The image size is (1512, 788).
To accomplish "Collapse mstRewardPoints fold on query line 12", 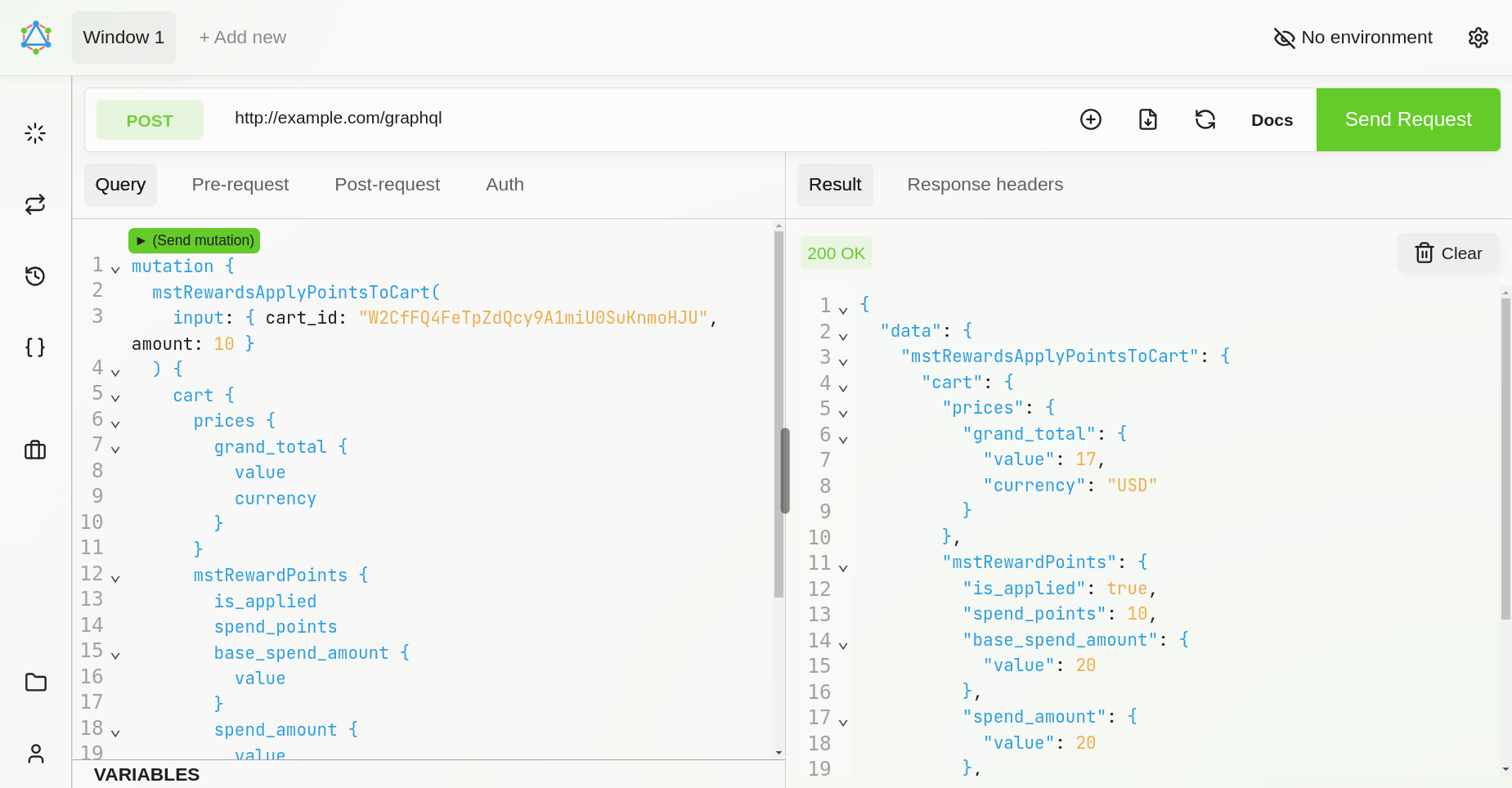I will [115, 578].
